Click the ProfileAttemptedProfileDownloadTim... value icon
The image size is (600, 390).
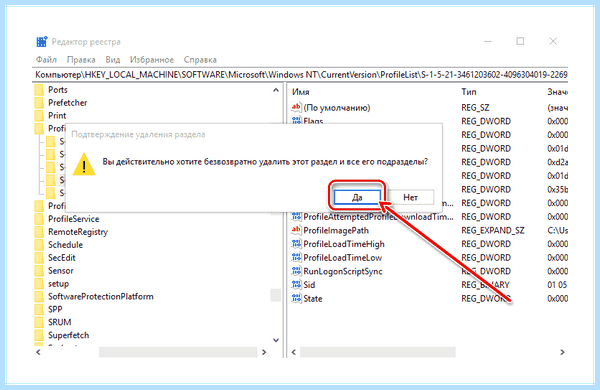296,217
